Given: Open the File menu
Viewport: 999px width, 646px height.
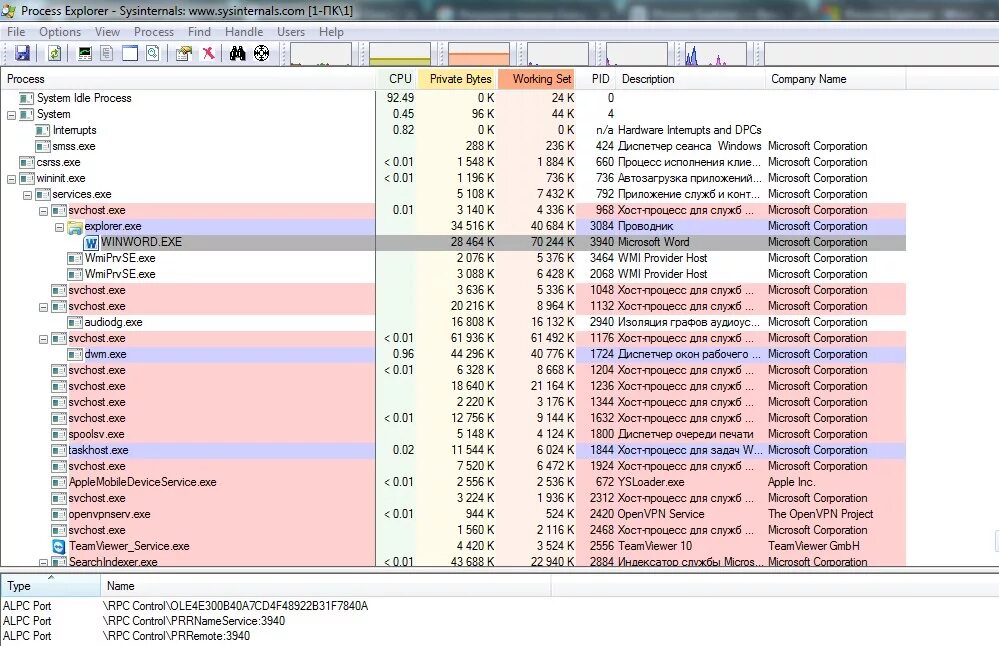Looking at the screenshot, I should 16,32.
